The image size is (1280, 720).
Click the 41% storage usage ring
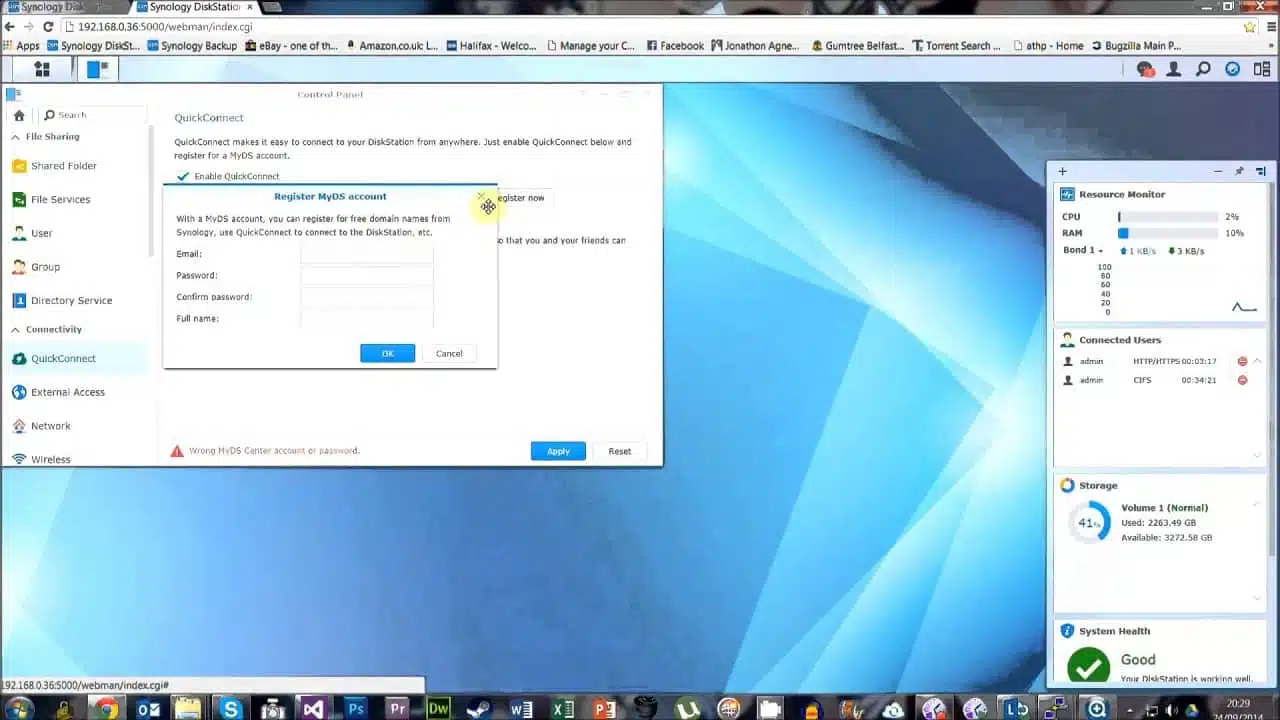[1088, 522]
